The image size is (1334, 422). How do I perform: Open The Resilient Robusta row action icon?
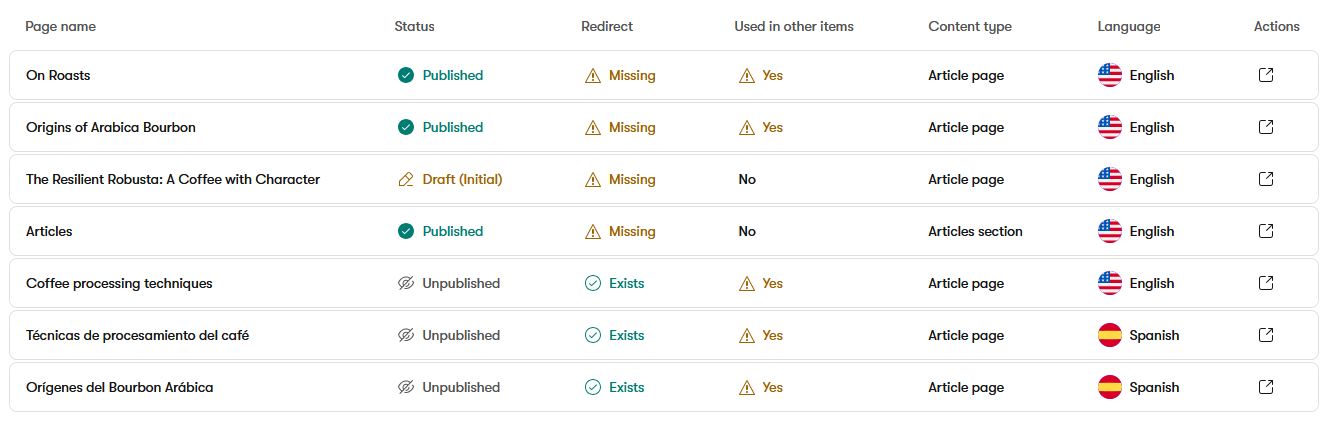1265,179
